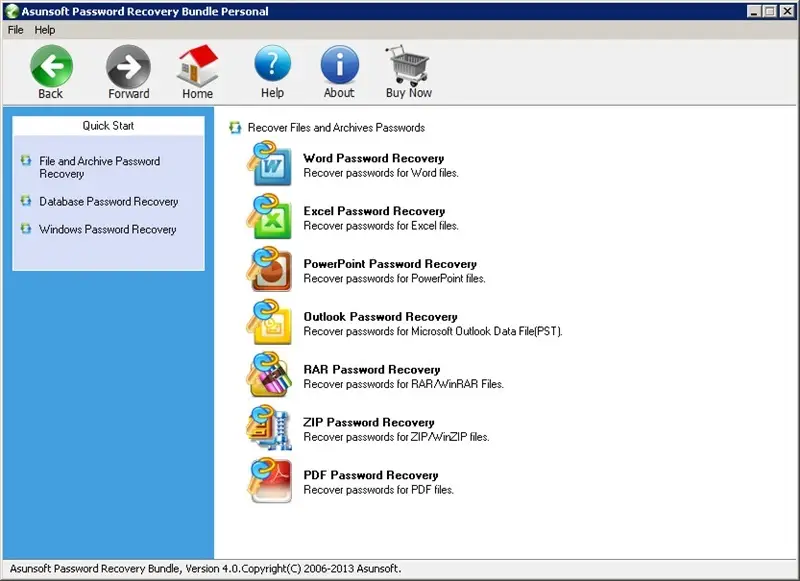Click the RAR Password Recovery icon

pyautogui.click(x=269, y=375)
